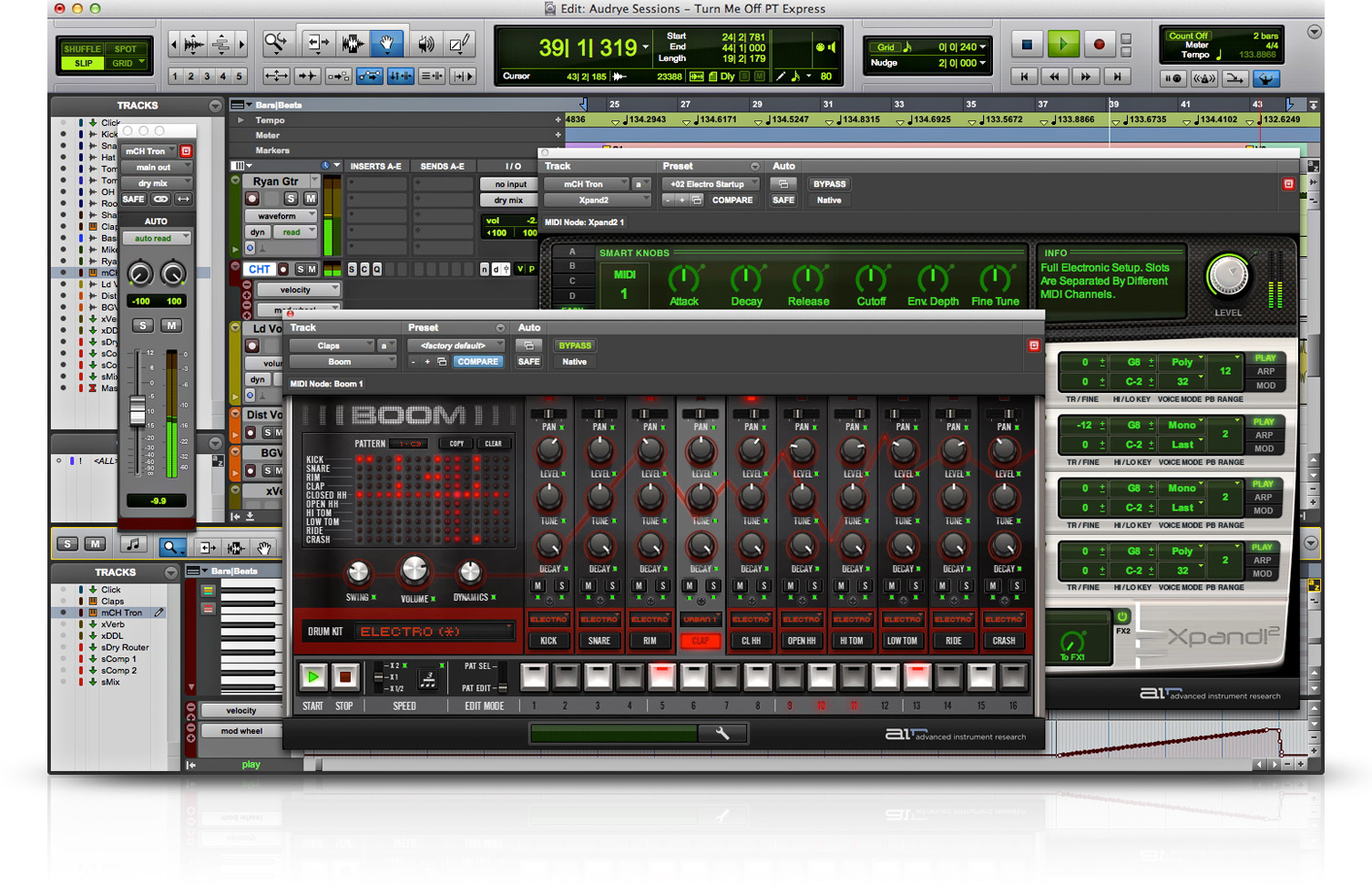Click the Go to End transport button
The height and width of the screenshot is (886, 1372).
(x=1117, y=77)
